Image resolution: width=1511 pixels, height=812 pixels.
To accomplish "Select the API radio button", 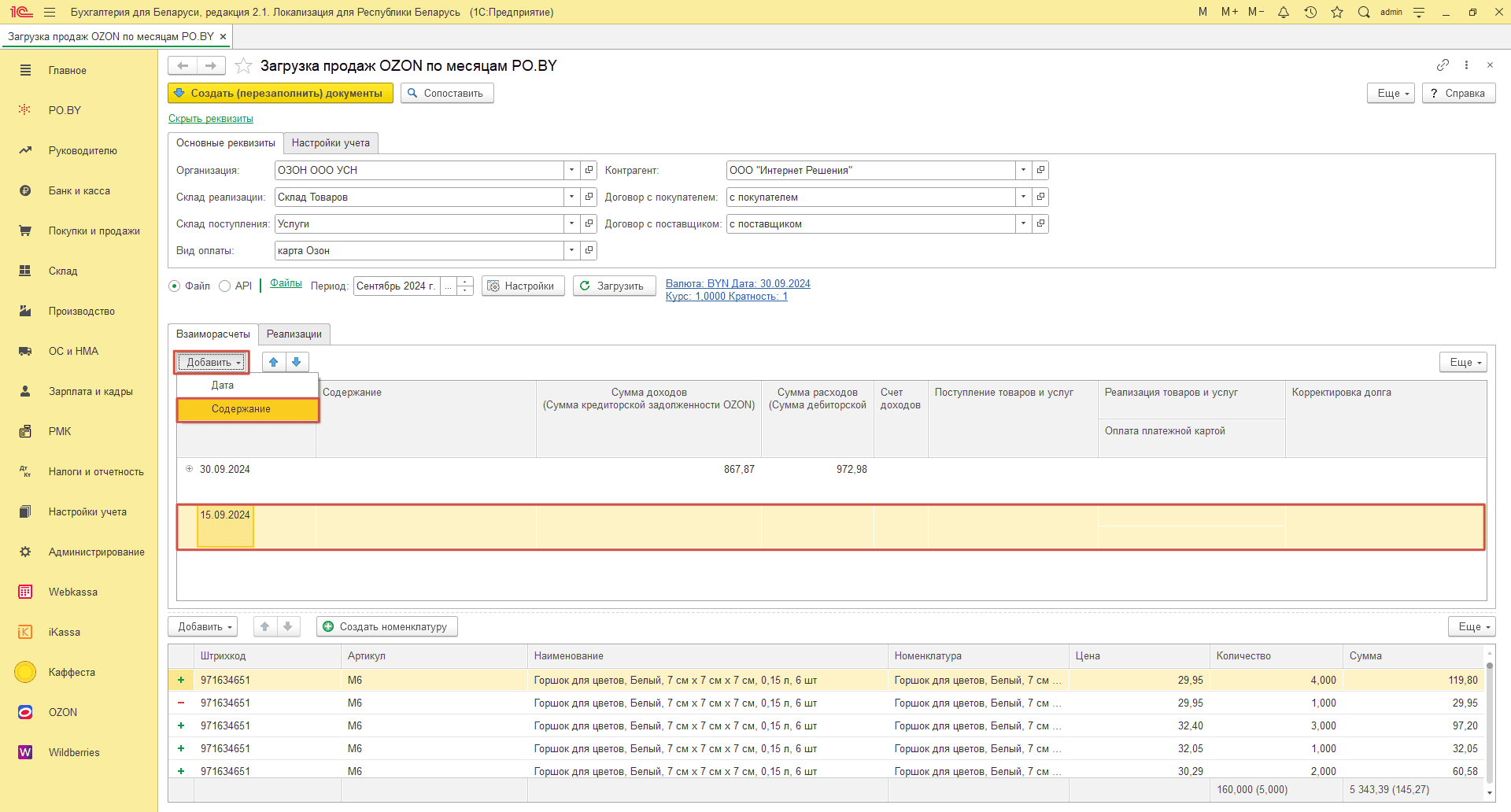I will pyautogui.click(x=225, y=286).
